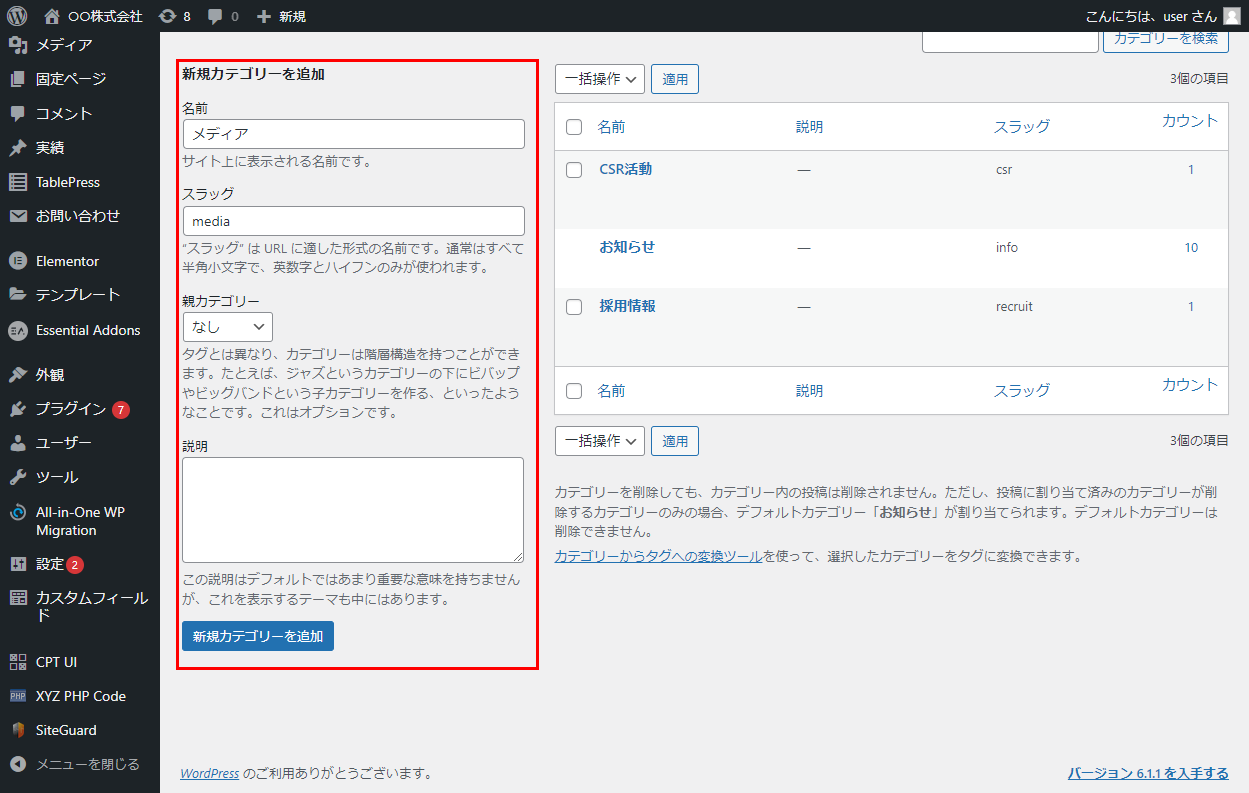The image size is (1249, 793).
Task: Check the CSR活動 category checkbox
Action: 574,170
